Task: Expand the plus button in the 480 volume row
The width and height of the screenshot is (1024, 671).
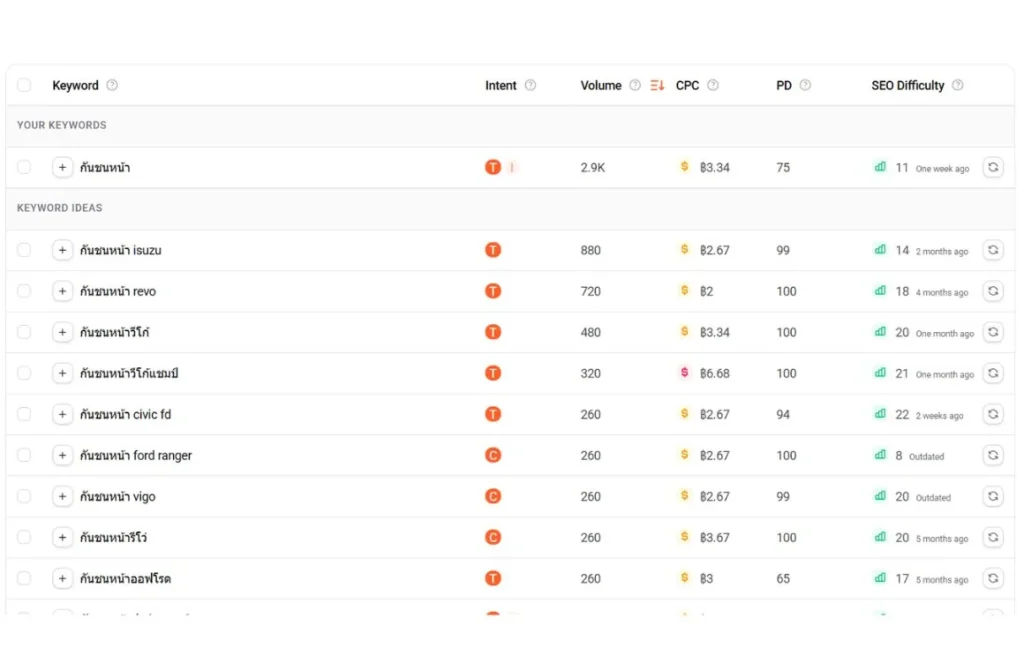Action: [62, 333]
